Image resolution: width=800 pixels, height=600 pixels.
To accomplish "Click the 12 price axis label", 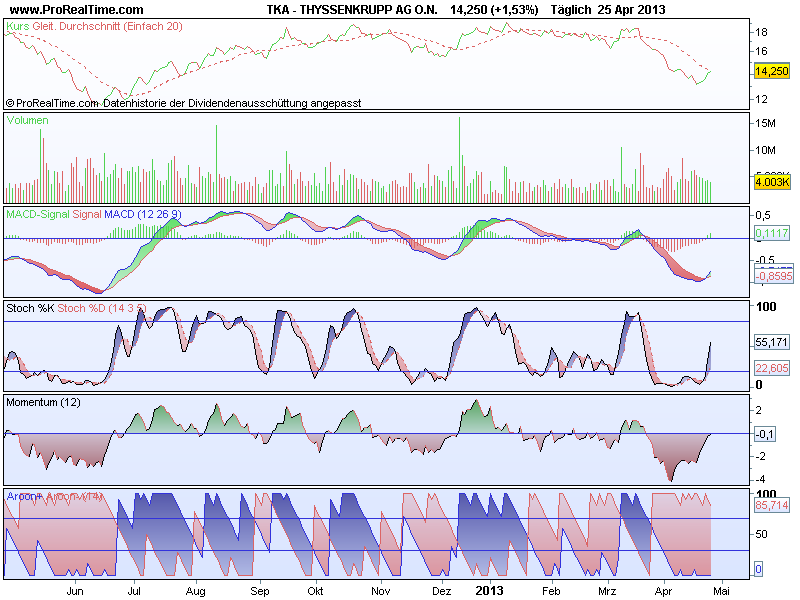I will coord(761,99).
